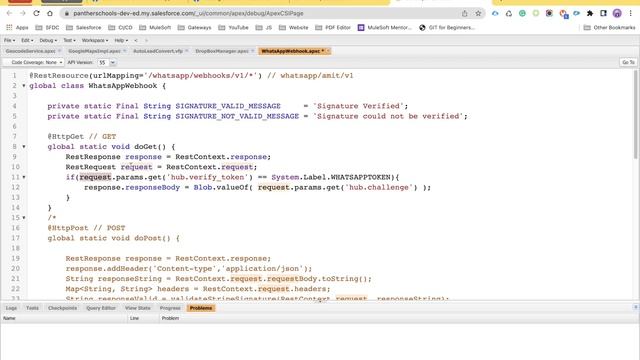Open the Help menu
The image size is (640, 360).
coord(121,40)
